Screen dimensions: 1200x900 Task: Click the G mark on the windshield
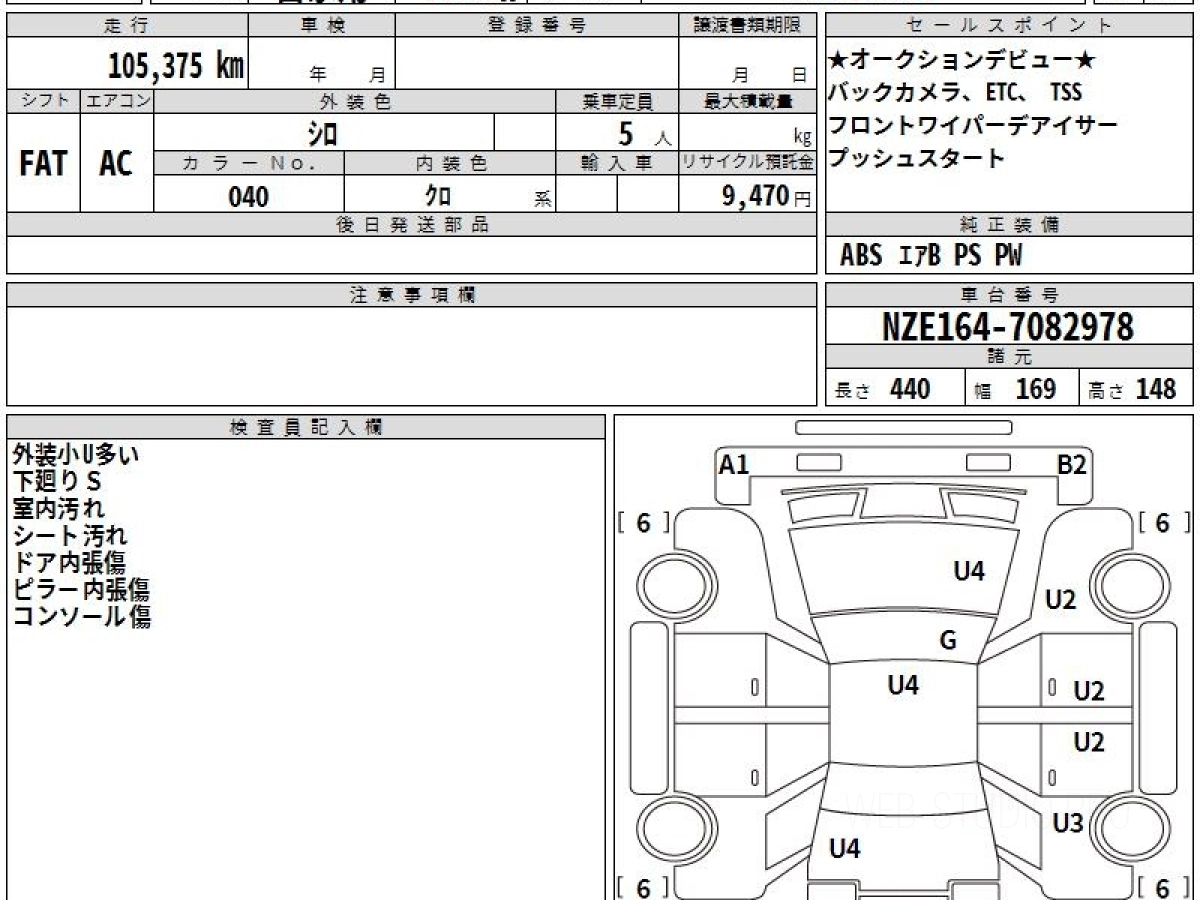[x=948, y=640]
